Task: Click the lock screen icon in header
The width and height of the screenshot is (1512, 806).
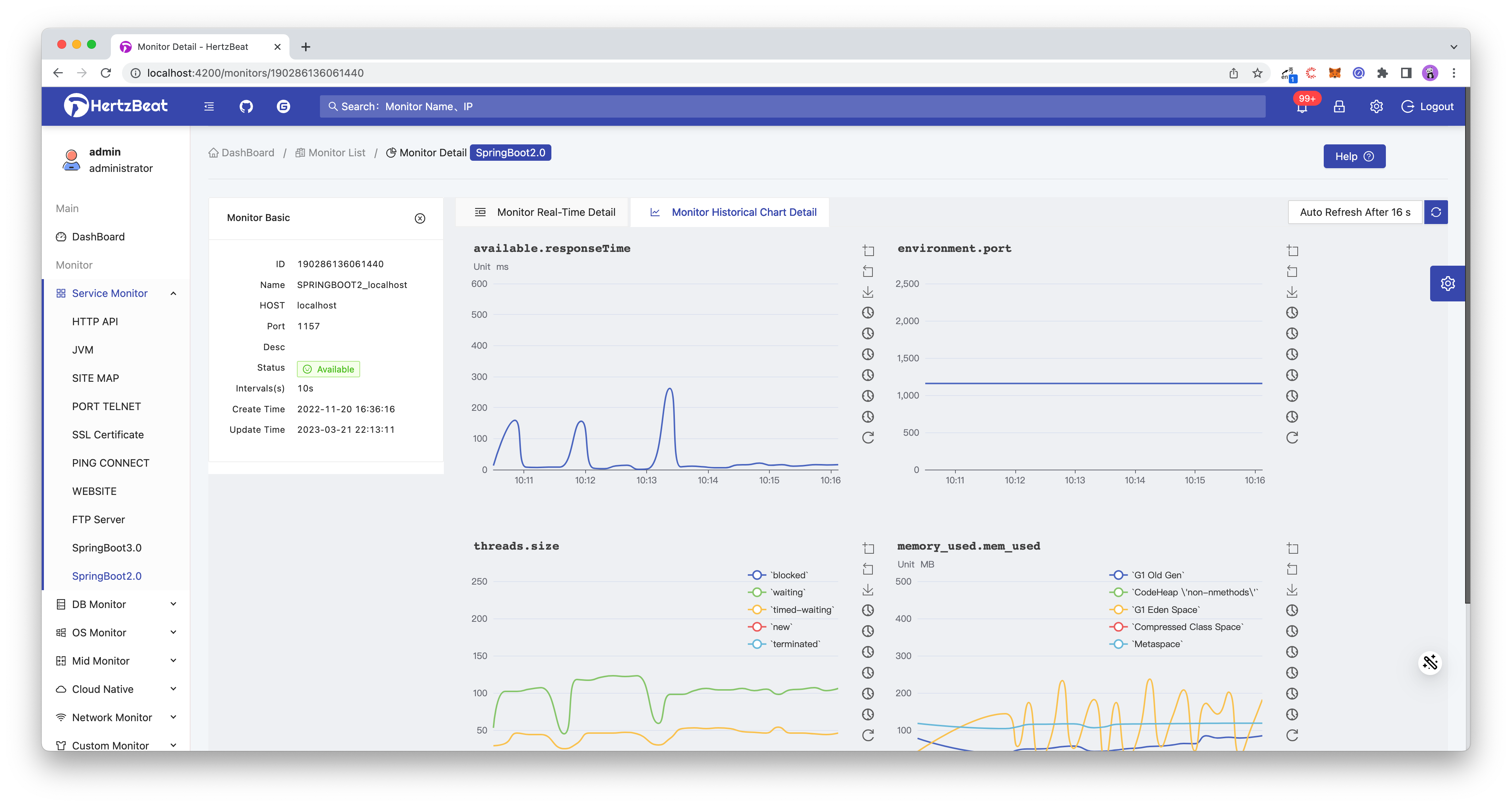Action: [x=1339, y=106]
